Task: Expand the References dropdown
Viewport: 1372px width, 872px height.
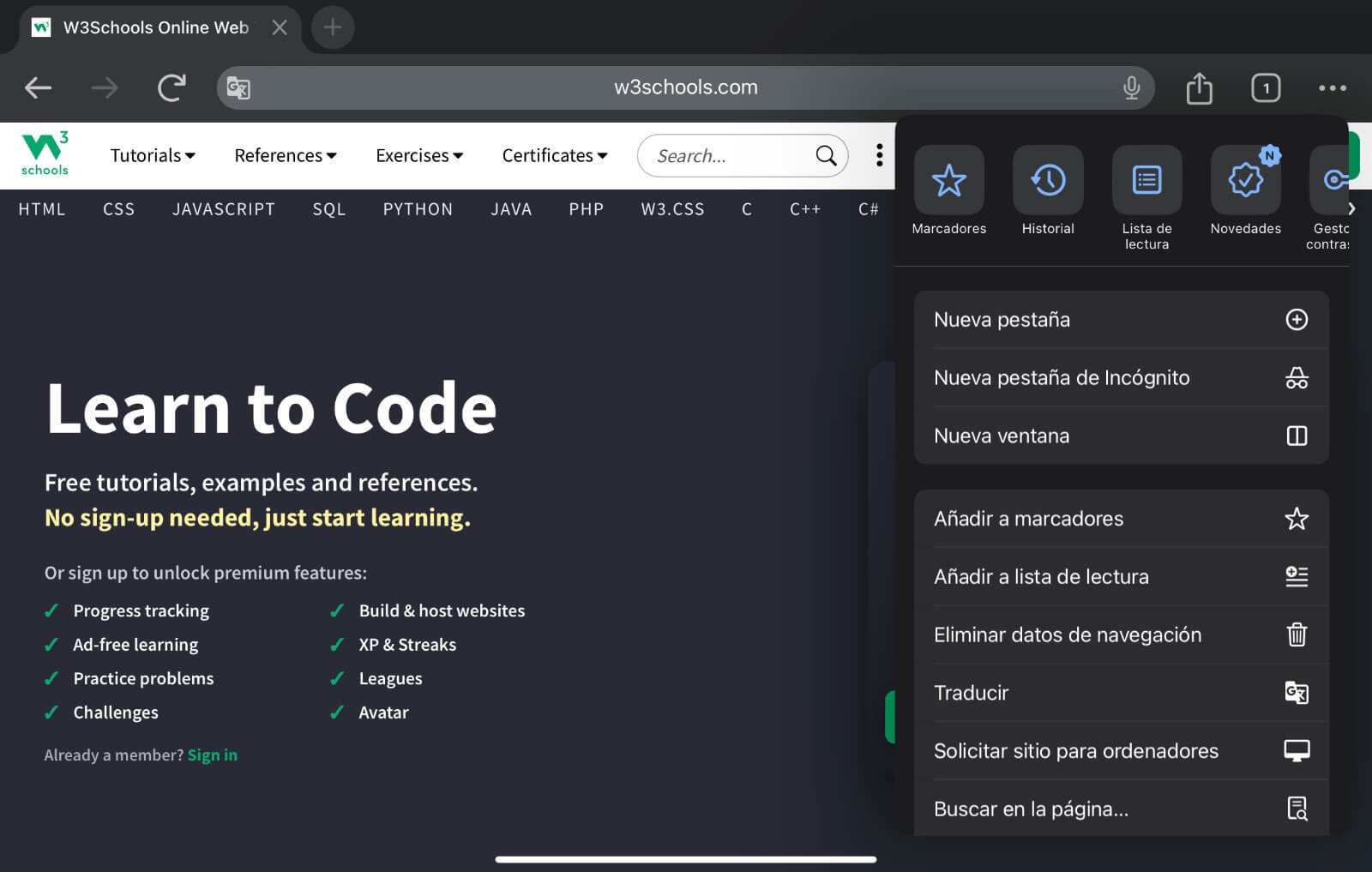Action: [x=286, y=155]
